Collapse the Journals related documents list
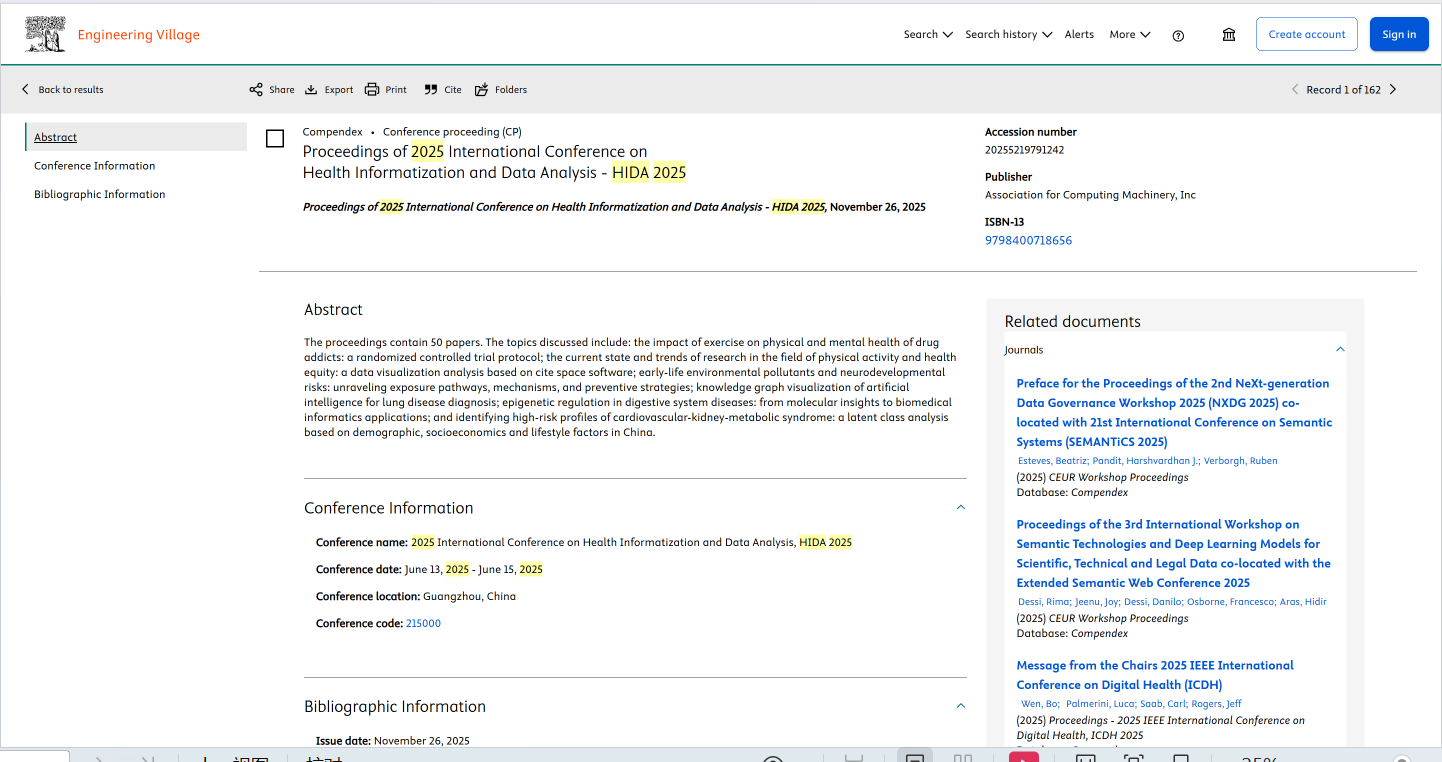 1340,350
